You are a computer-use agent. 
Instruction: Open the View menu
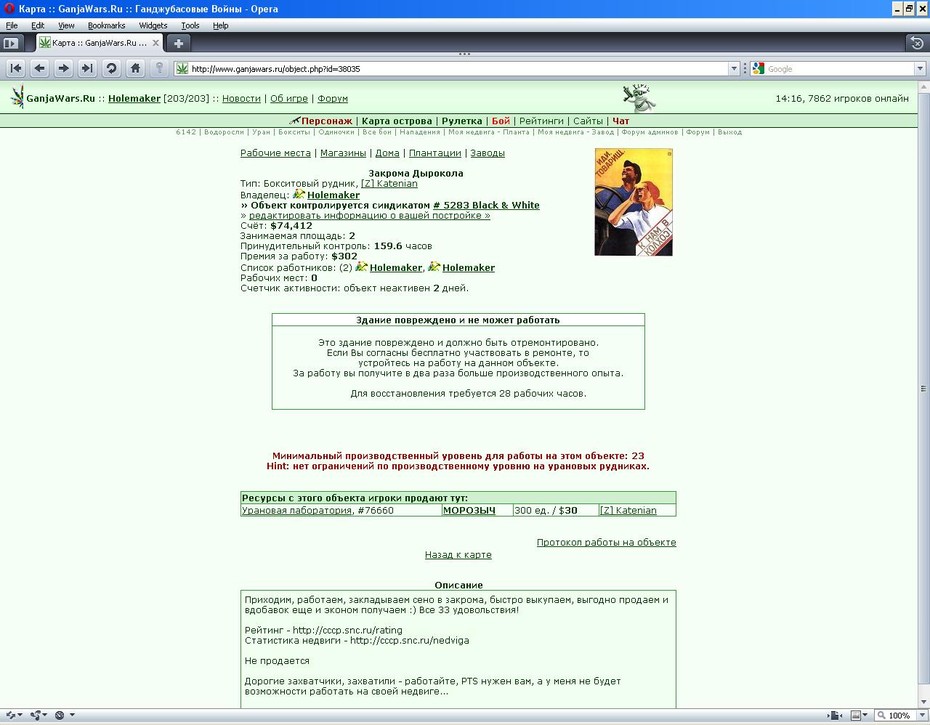click(x=66, y=26)
